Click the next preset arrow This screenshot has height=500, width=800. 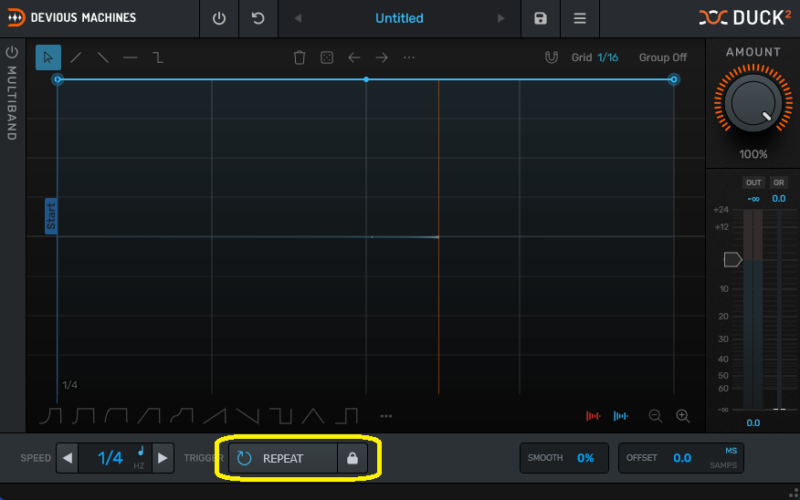coord(501,19)
